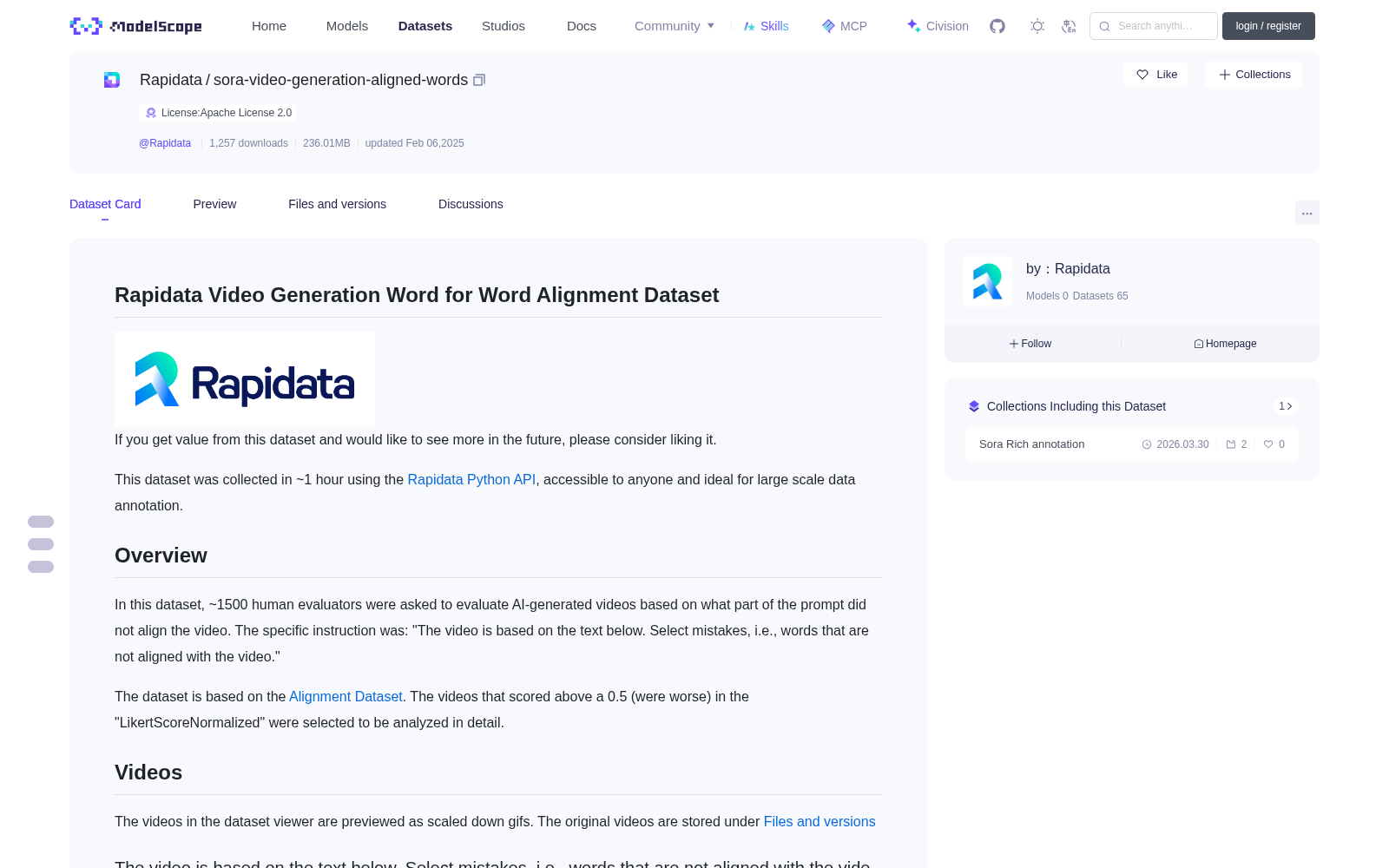1389x868 pixels.
Task: Add dataset to Collections
Action: coord(1254,75)
